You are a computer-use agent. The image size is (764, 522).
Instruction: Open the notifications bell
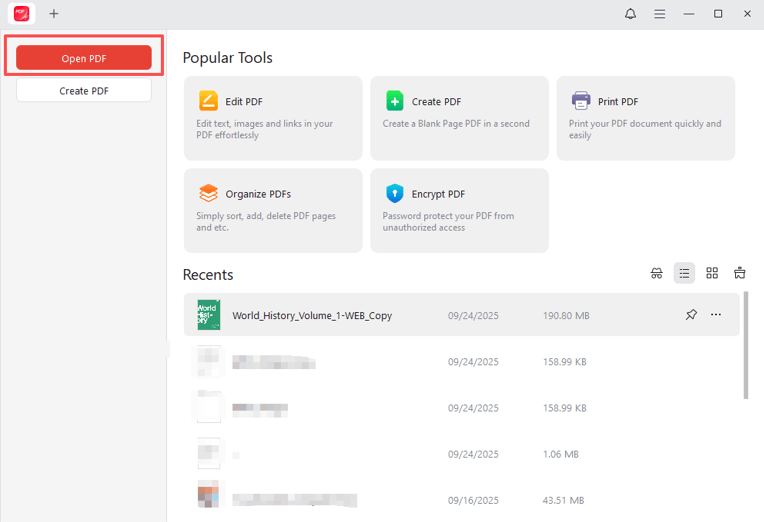click(x=630, y=14)
